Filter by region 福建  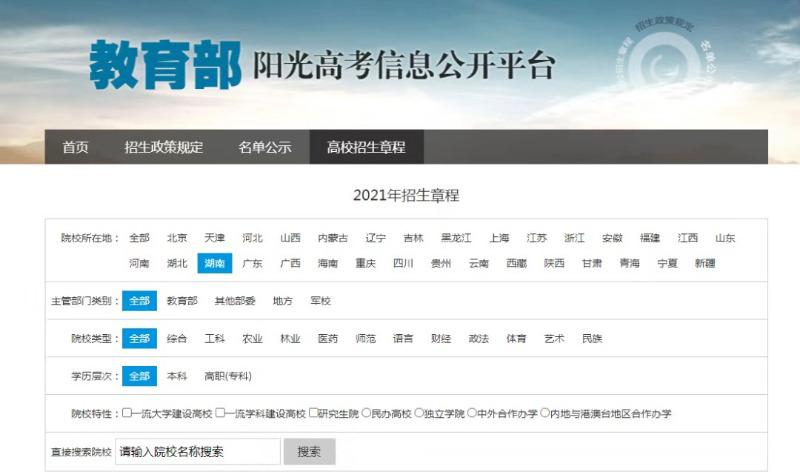point(650,238)
